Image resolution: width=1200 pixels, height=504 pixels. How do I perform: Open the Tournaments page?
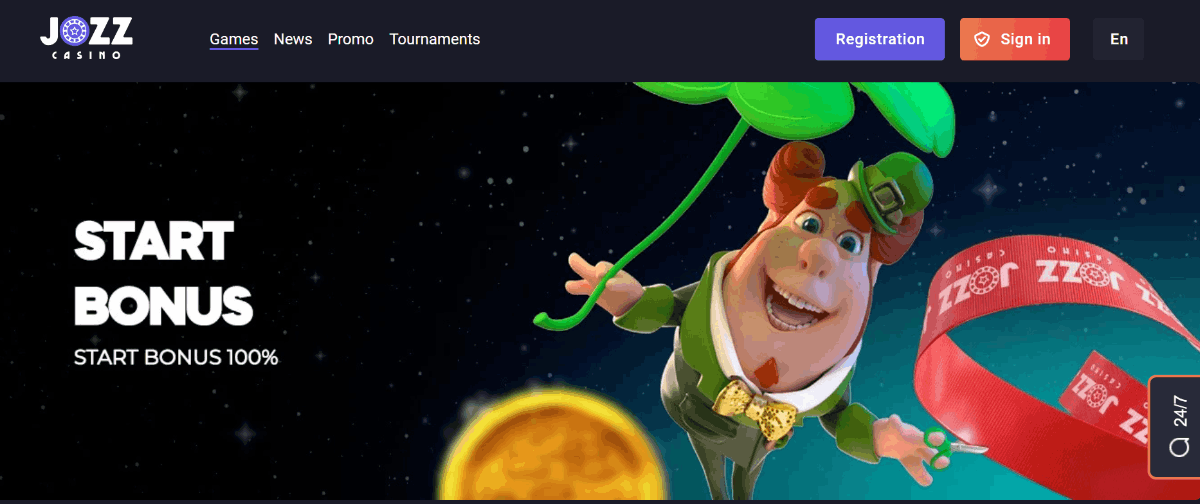(435, 39)
